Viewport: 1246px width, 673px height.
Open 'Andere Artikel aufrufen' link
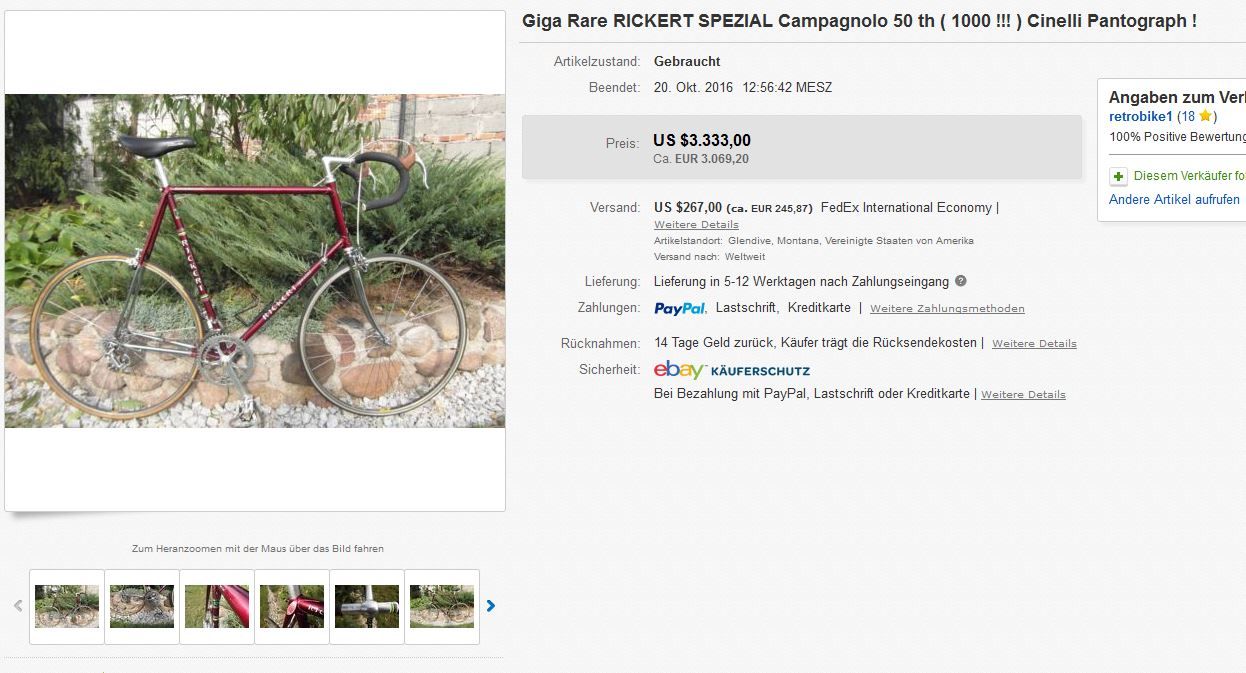[x=1174, y=200]
